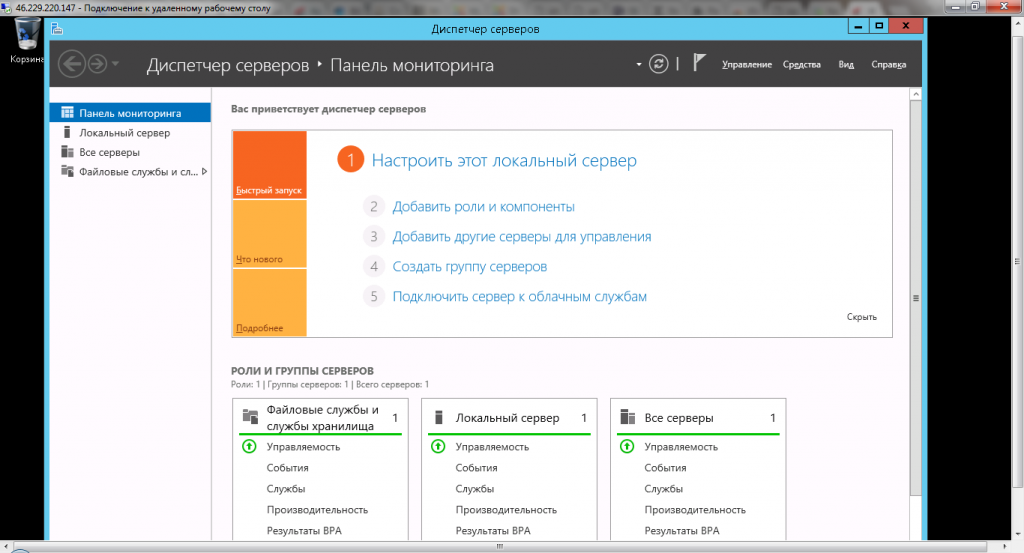
Task: Click the green status icon in Все серверы tile
Action: (627, 447)
